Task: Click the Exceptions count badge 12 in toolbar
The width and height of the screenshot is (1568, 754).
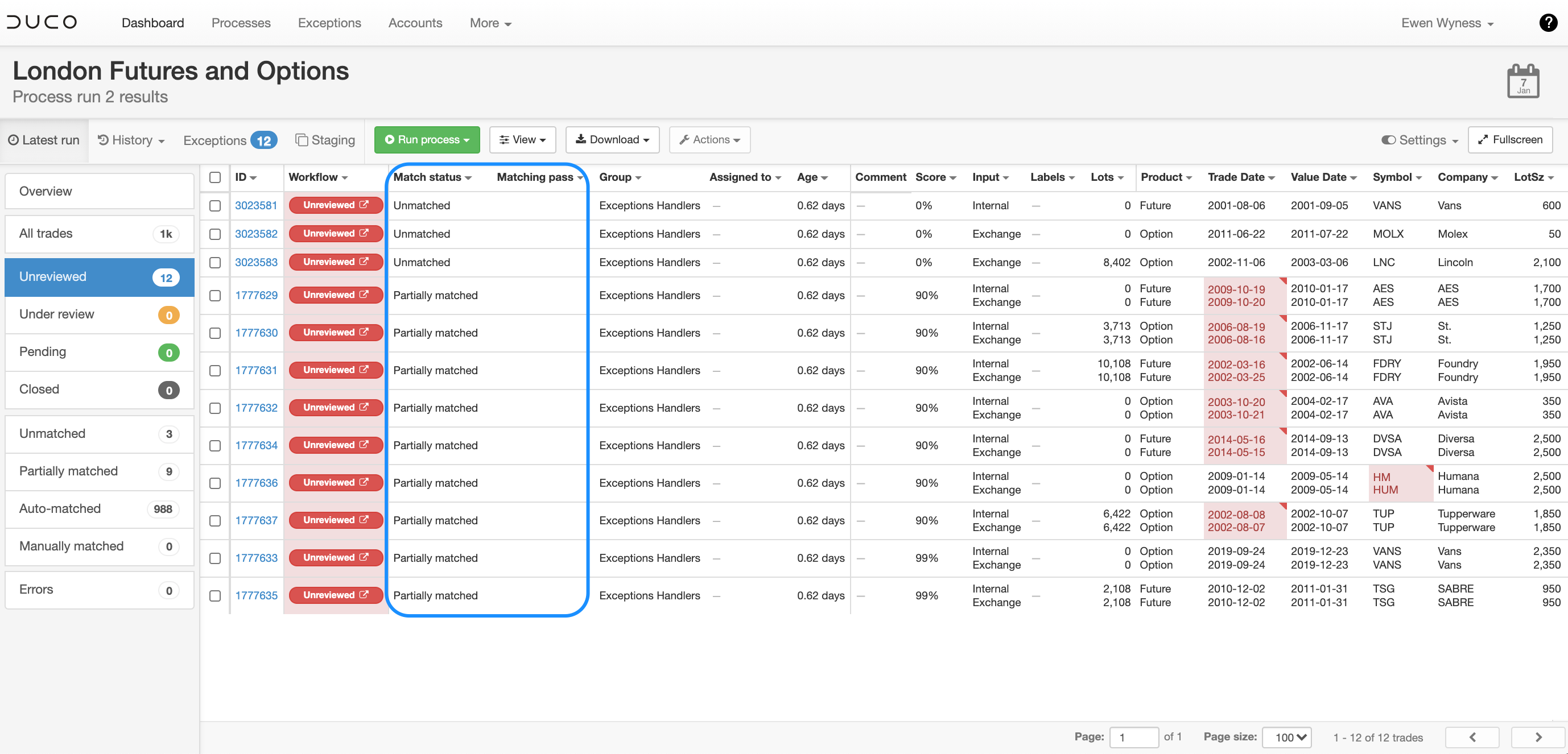Action: click(263, 140)
